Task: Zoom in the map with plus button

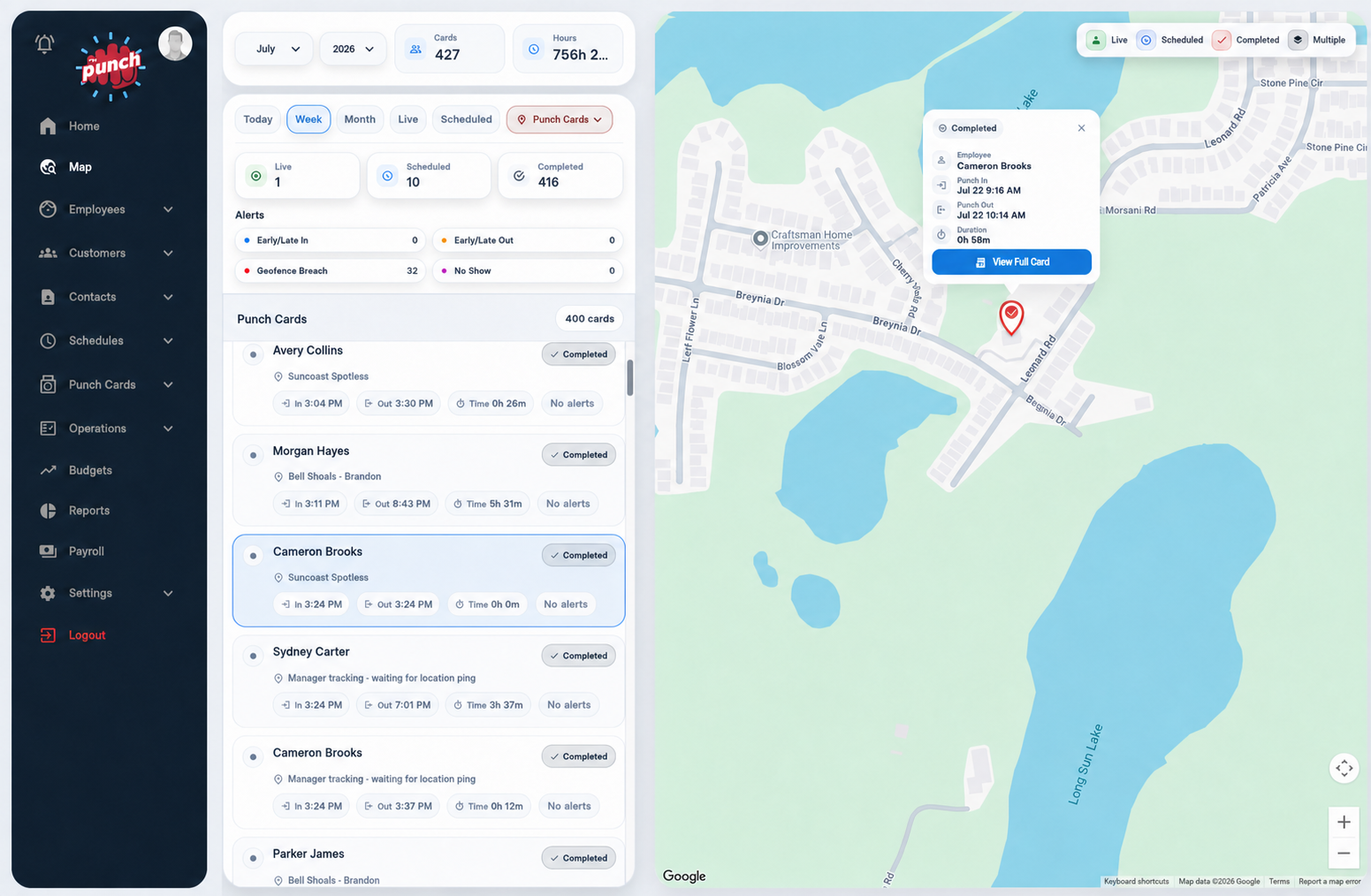Action: point(1344,822)
